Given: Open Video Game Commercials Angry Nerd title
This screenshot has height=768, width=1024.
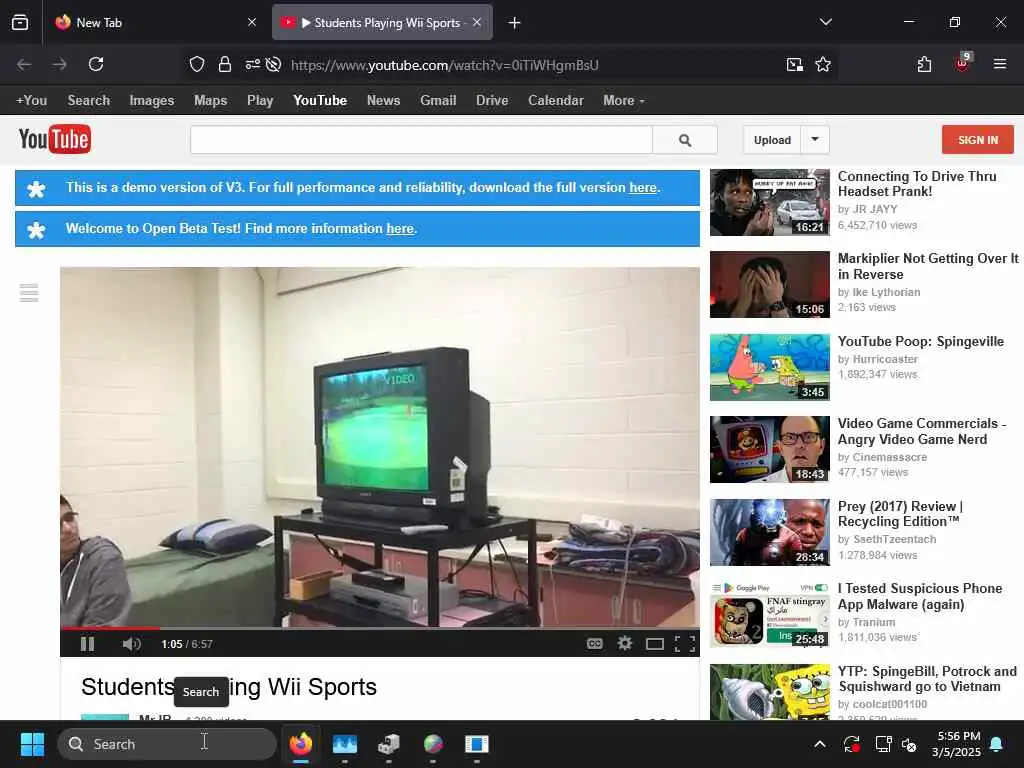Looking at the screenshot, I should (x=921, y=431).
